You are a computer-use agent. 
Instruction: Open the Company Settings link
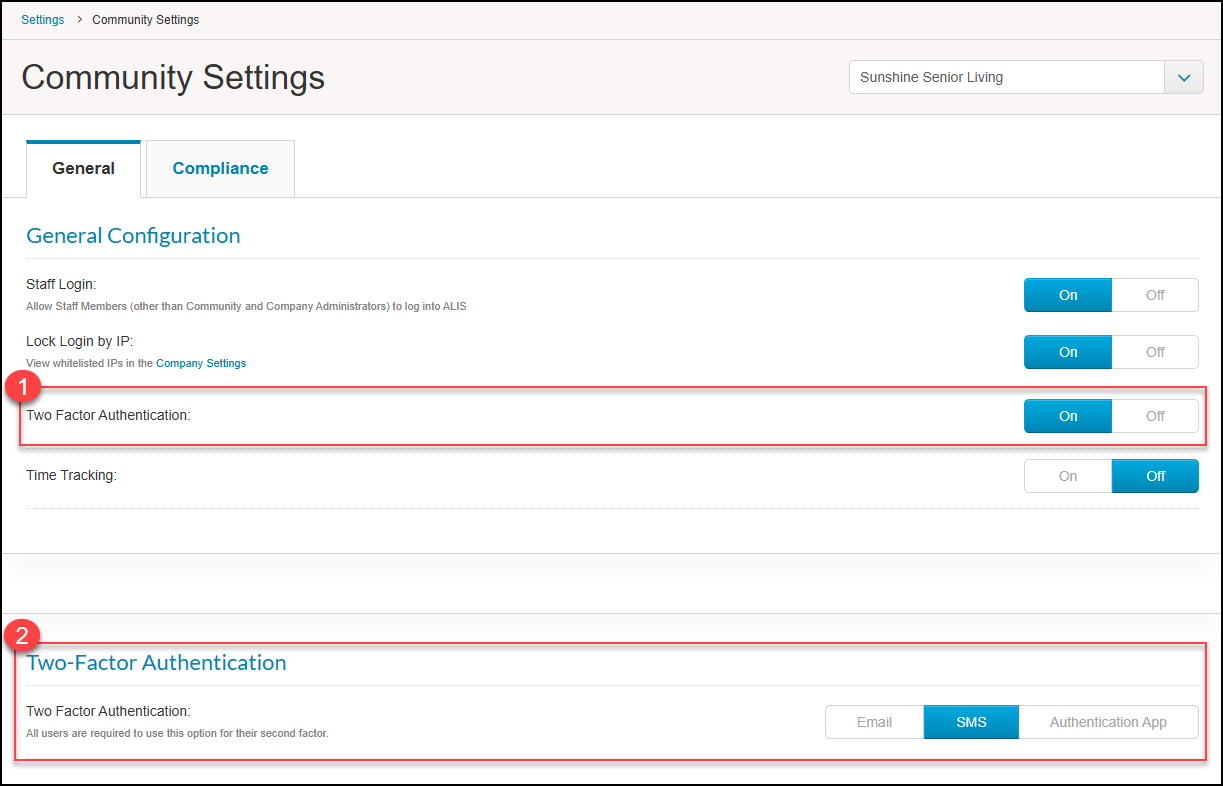pyautogui.click(x=201, y=363)
